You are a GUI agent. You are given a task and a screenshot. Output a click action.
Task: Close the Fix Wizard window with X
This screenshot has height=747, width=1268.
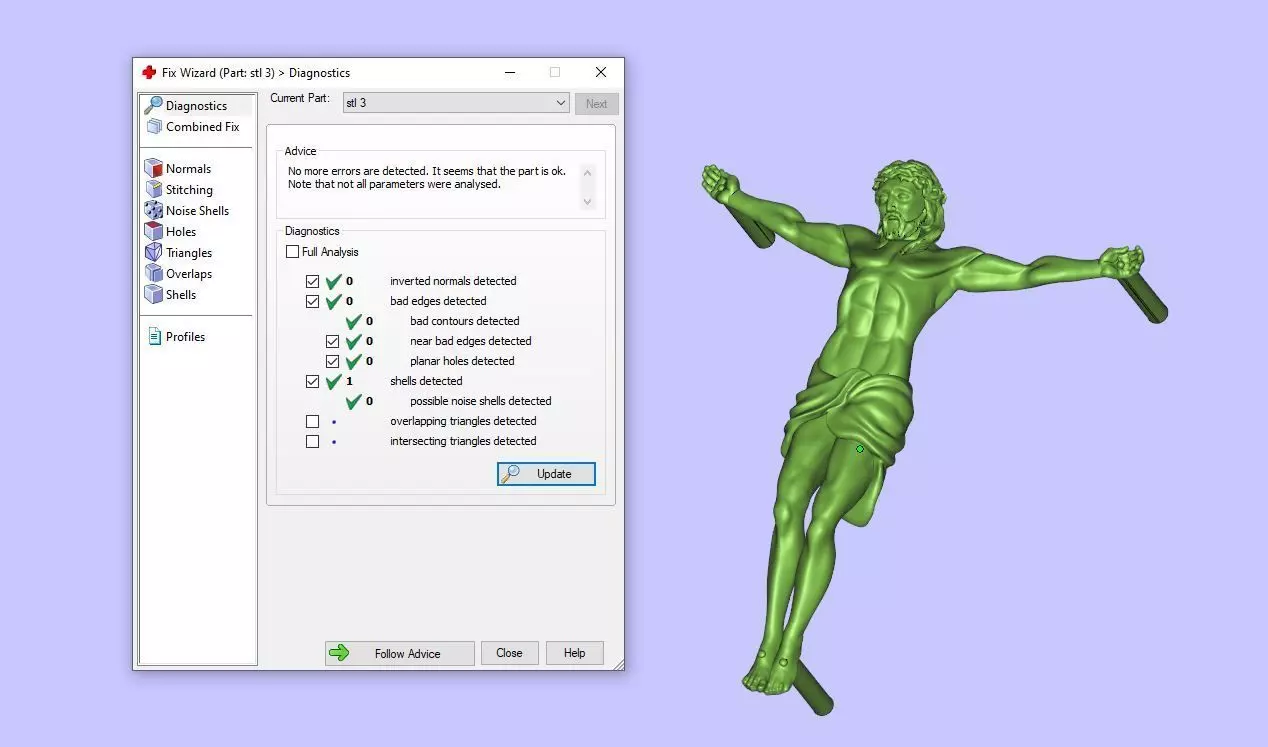coord(600,72)
